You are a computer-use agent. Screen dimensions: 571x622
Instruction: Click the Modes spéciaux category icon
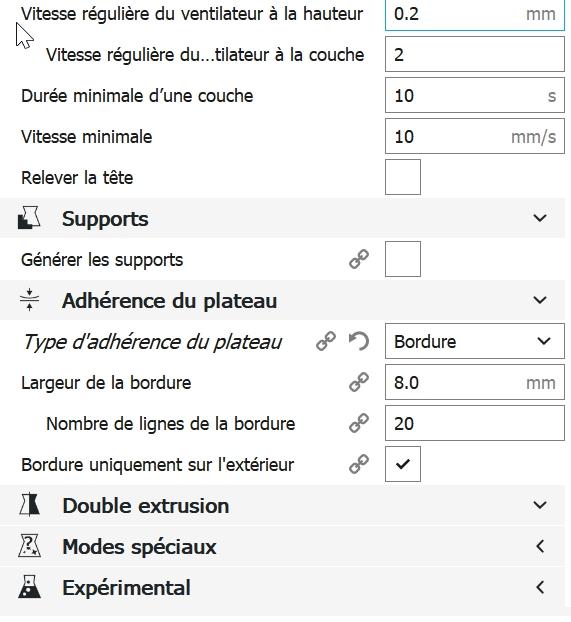(29, 546)
